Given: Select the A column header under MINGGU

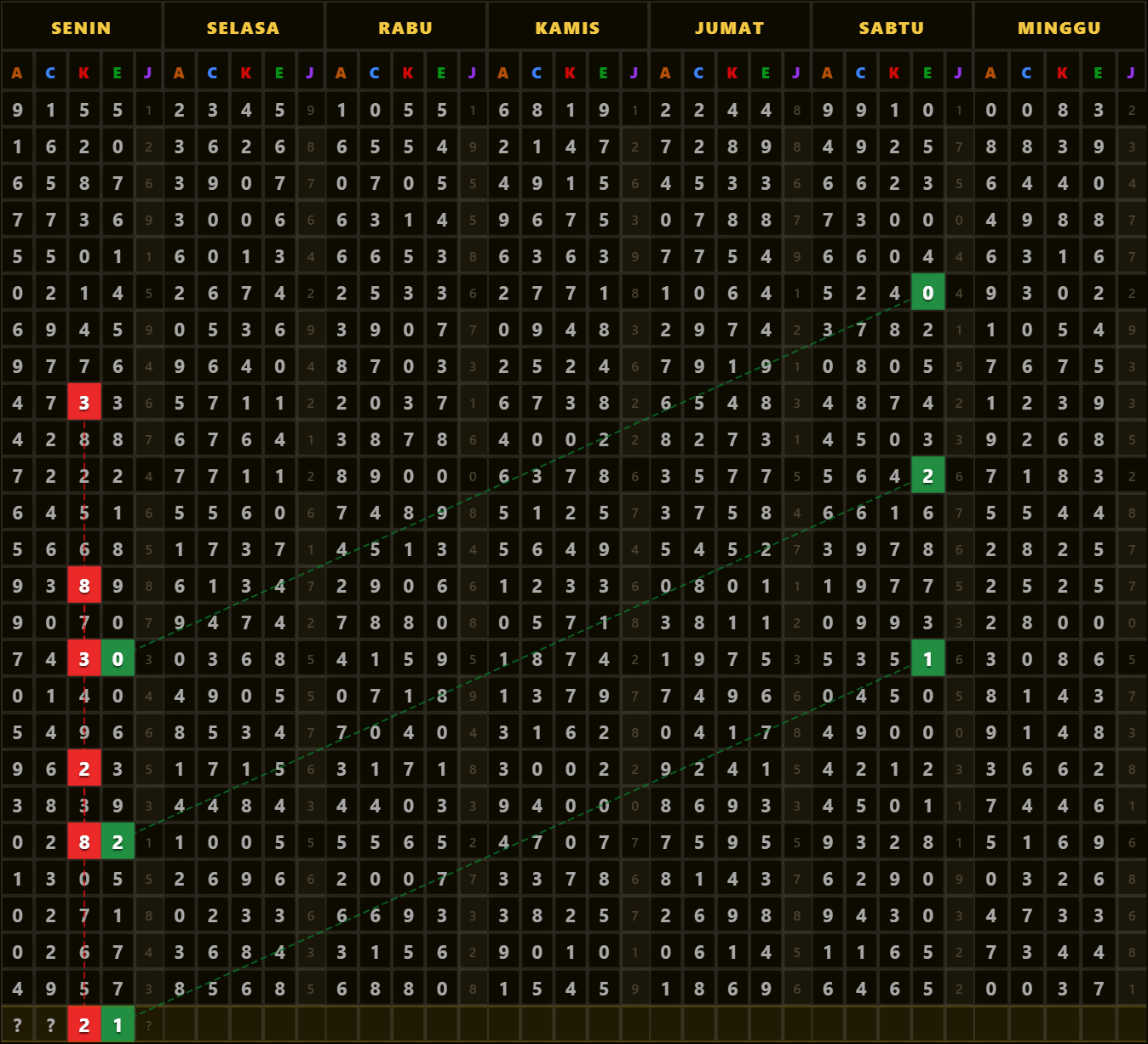Looking at the screenshot, I should click(x=990, y=73).
